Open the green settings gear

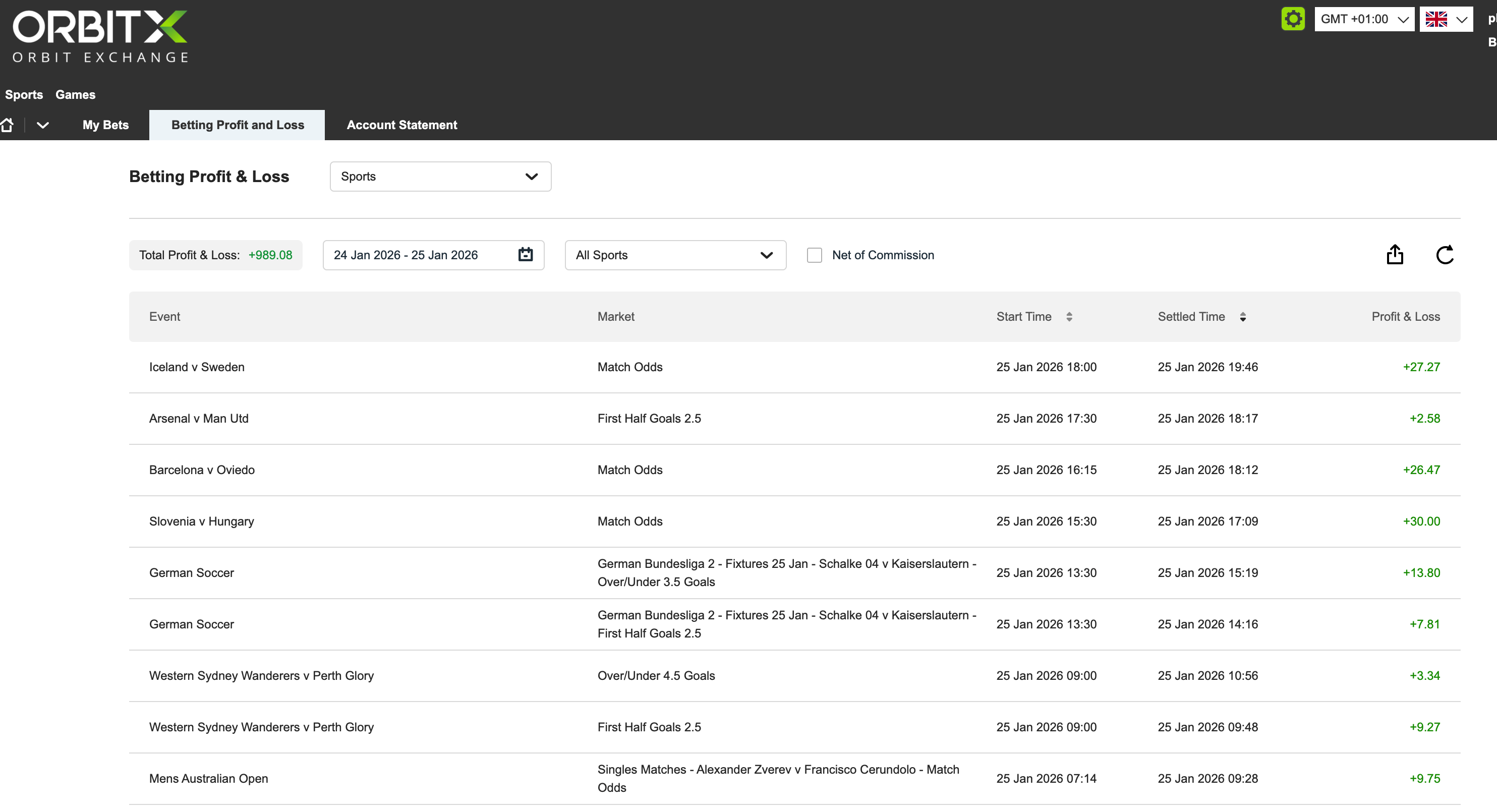(1292, 19)
